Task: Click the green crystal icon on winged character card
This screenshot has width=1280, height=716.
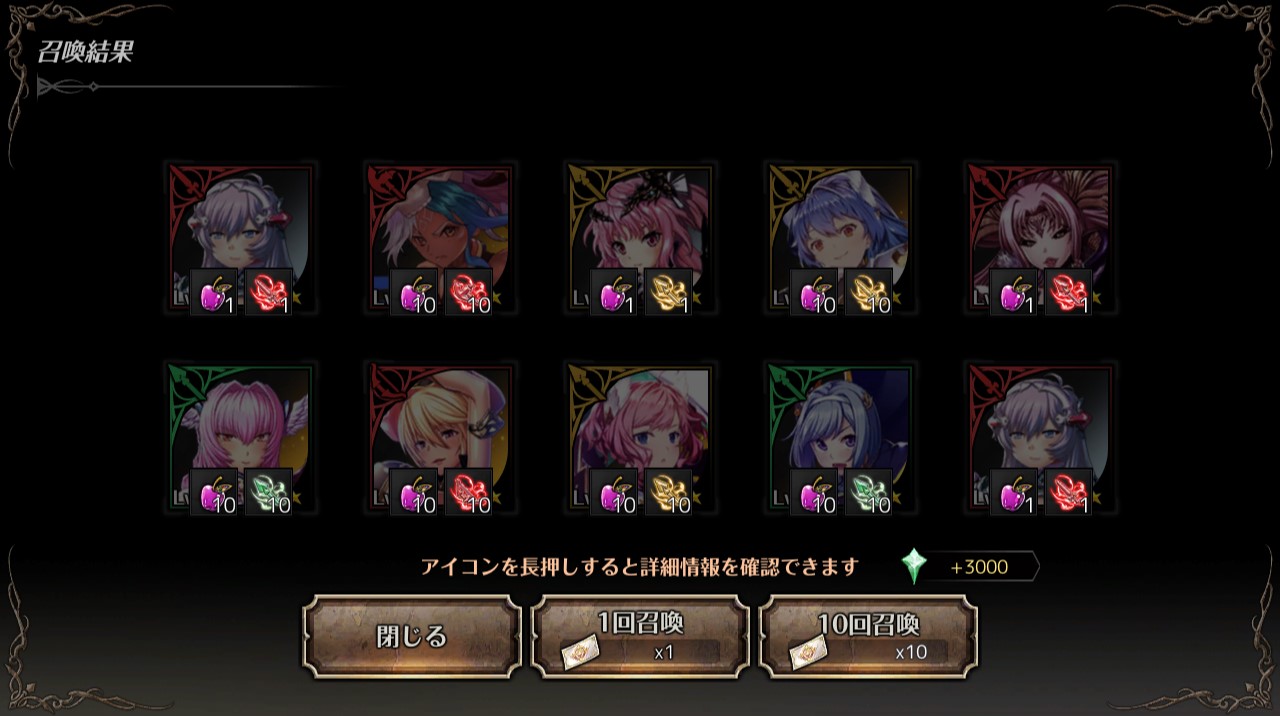Action: [269, 492]
